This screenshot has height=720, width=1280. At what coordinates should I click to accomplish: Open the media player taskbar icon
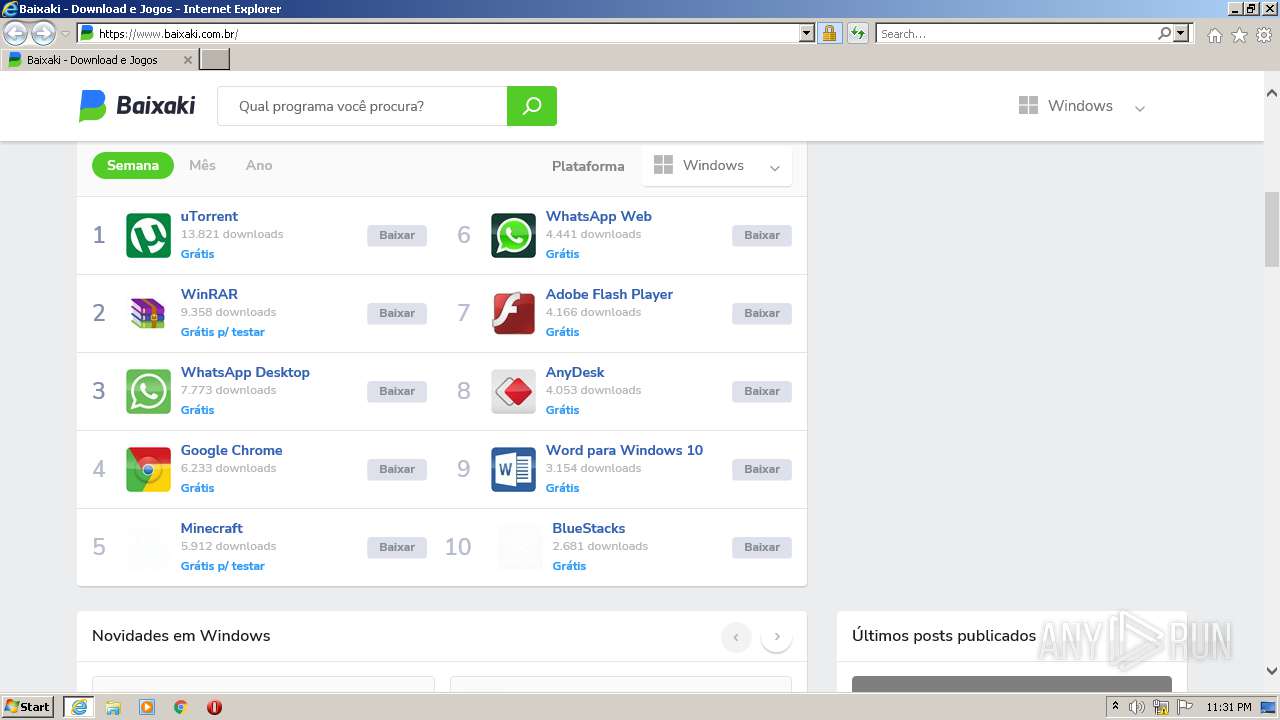click(x=147, y=707)
